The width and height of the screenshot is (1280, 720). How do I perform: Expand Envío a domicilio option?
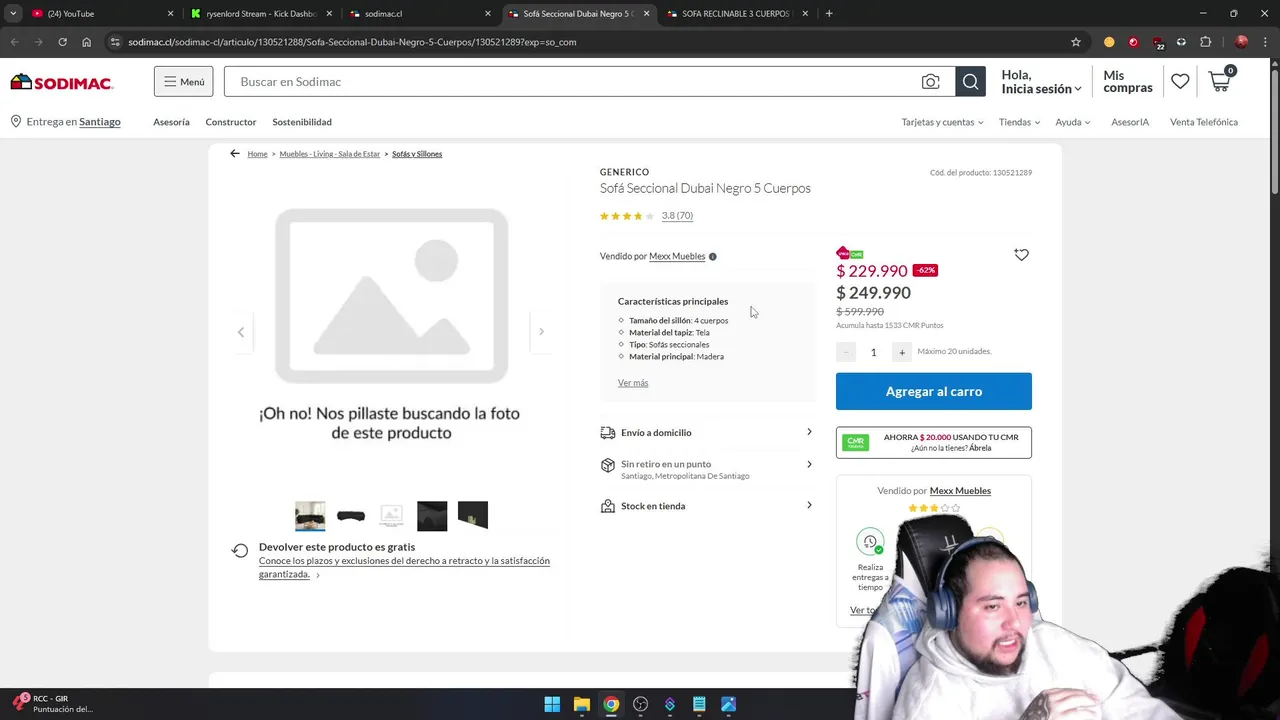pyautogui.click(x=707, y=433)
